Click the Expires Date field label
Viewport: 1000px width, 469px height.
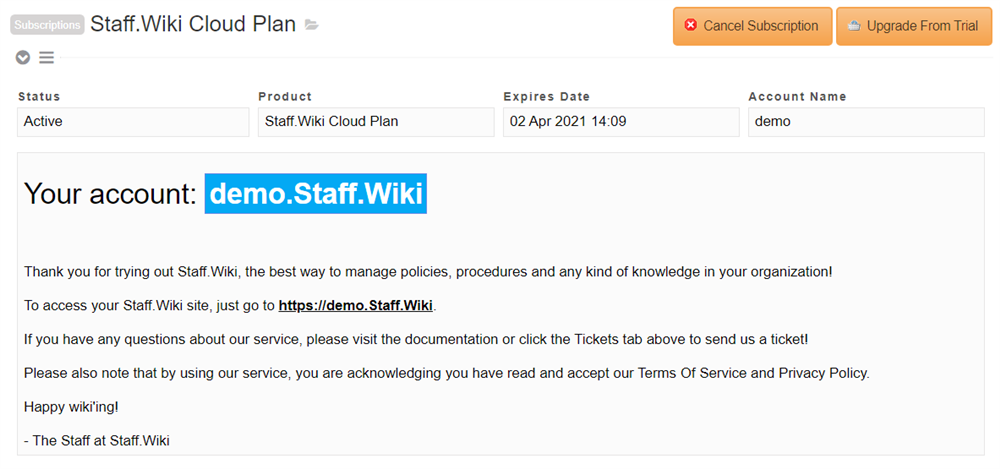pyautogui.click(x=547, y=97)
